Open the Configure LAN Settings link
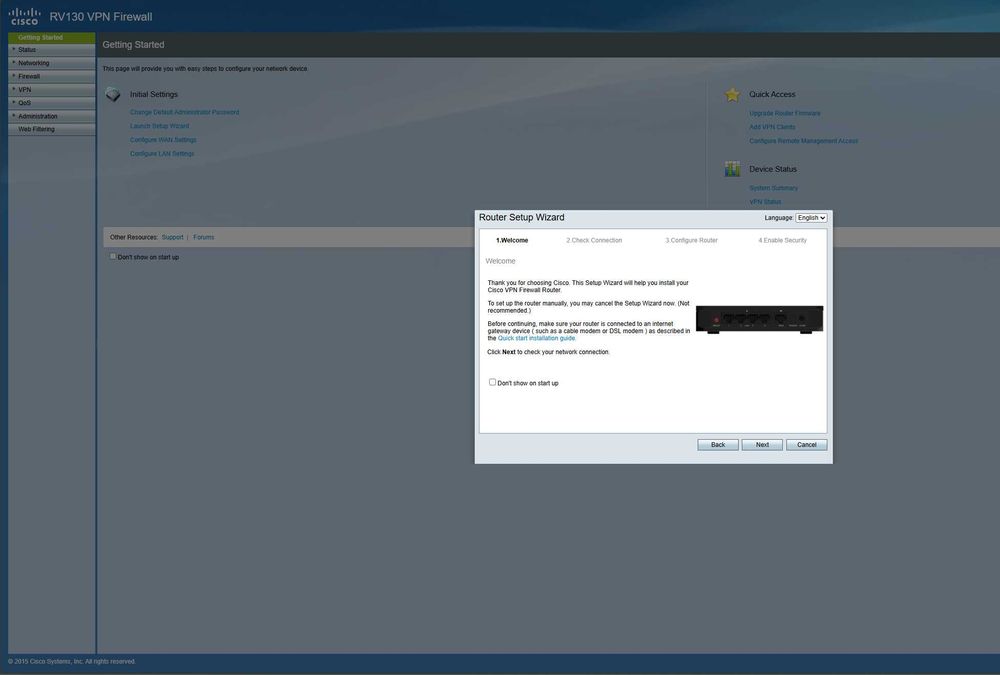The height and width of the screenshot is (675, 1000). click(x=162, y=154)
